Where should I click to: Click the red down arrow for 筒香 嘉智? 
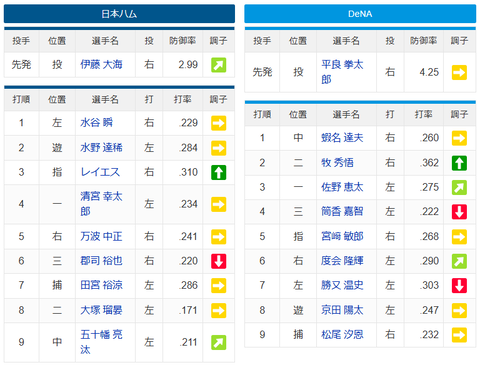click(459, 212)
